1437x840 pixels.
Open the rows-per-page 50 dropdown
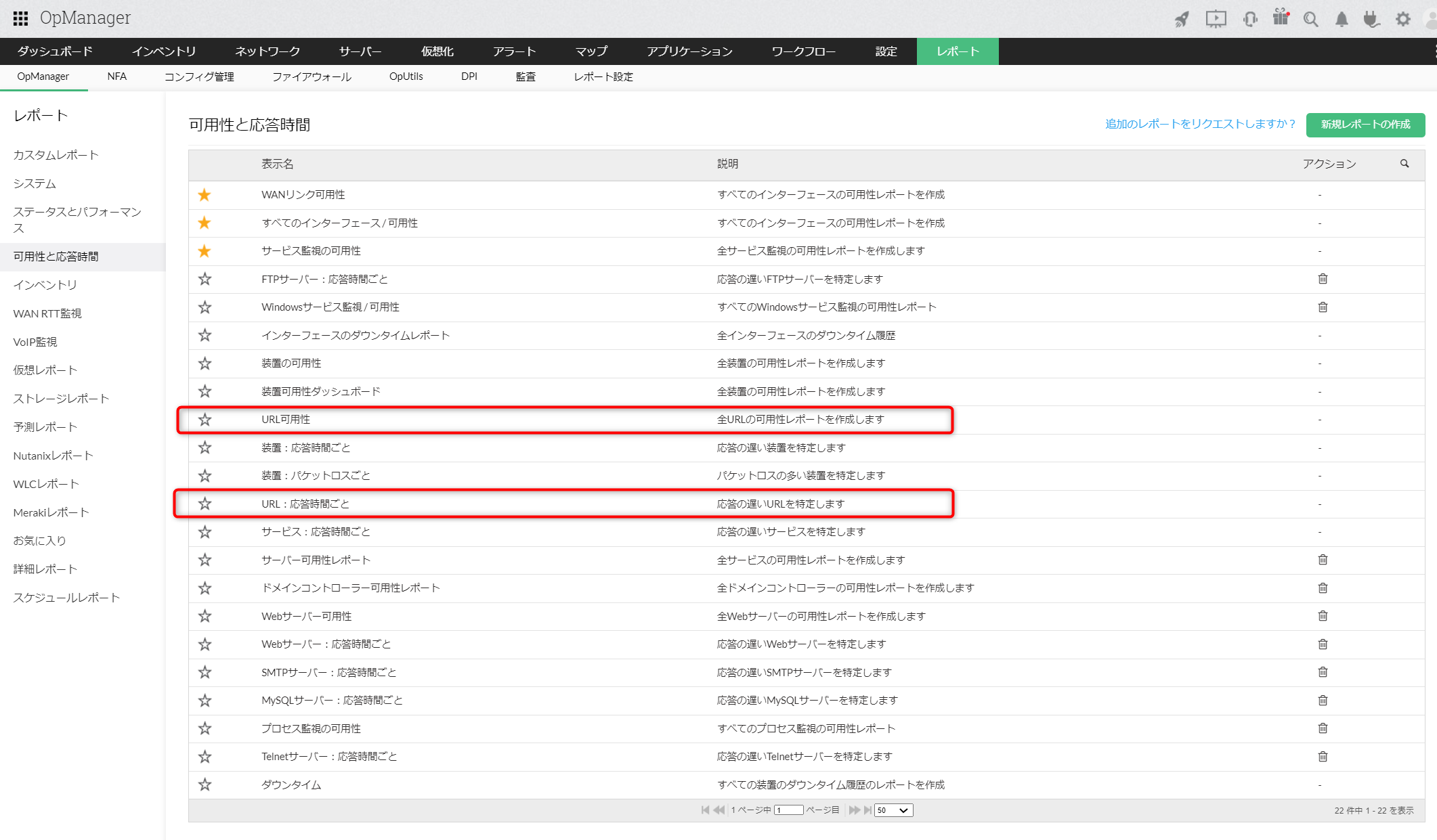[x=893, y=810]
